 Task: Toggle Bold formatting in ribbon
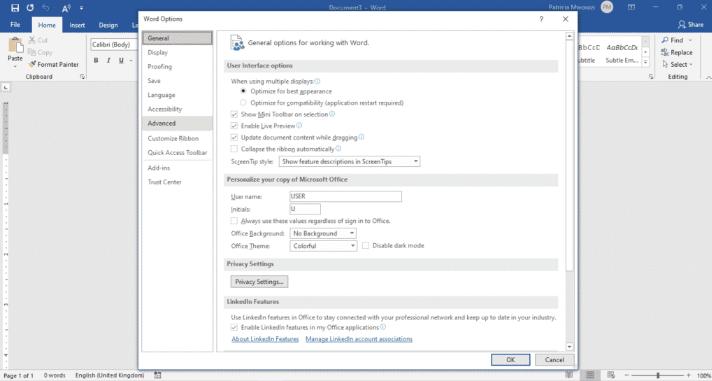[96, 60]
